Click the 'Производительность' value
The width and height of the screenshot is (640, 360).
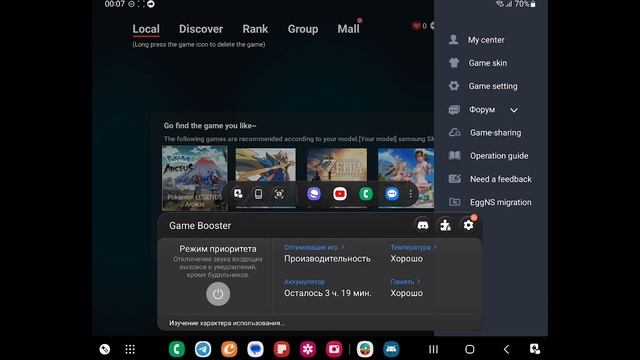click(x=327, y=258)
